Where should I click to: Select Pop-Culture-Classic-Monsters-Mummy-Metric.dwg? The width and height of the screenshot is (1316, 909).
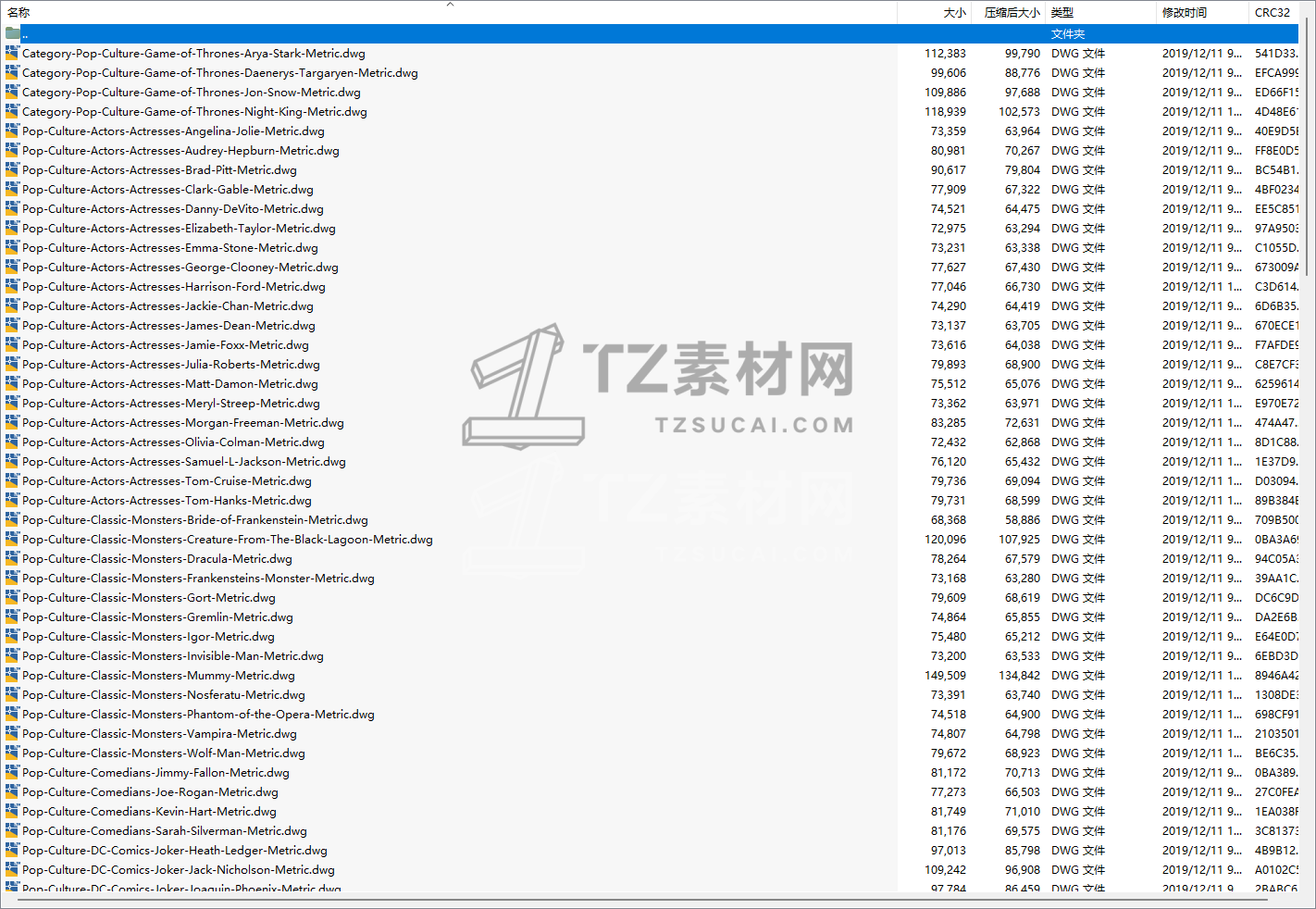[x=158, y=676]
